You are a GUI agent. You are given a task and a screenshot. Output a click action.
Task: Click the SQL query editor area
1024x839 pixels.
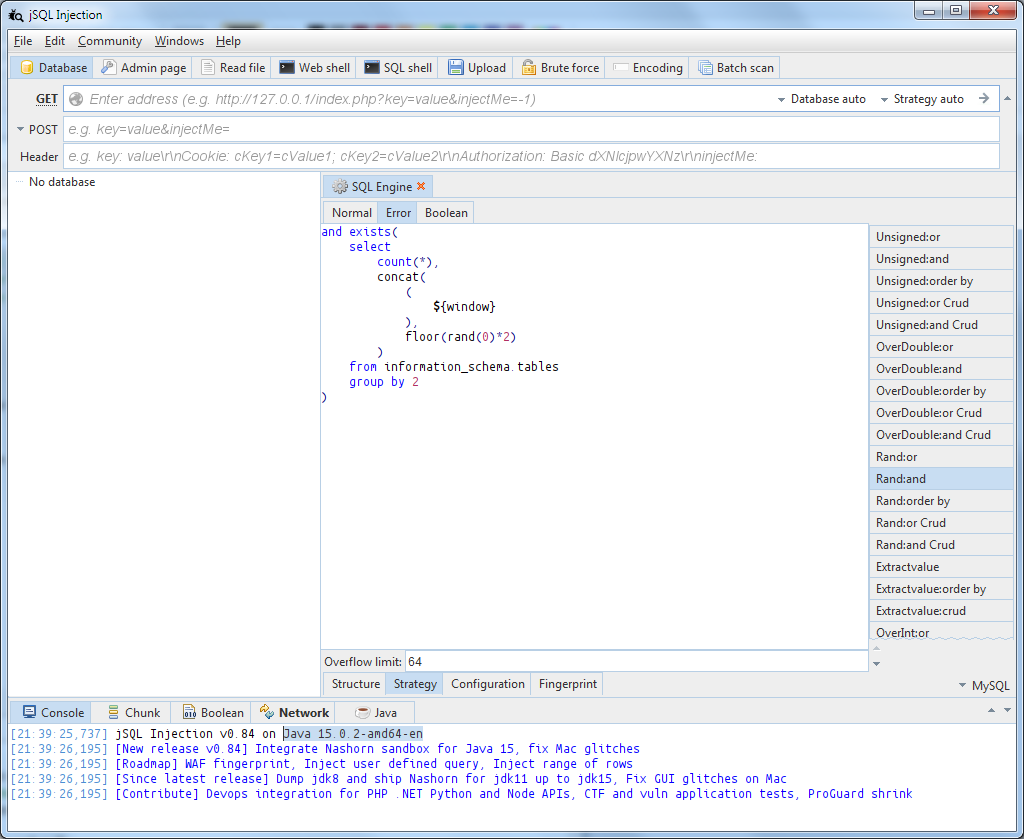point(594,436)
